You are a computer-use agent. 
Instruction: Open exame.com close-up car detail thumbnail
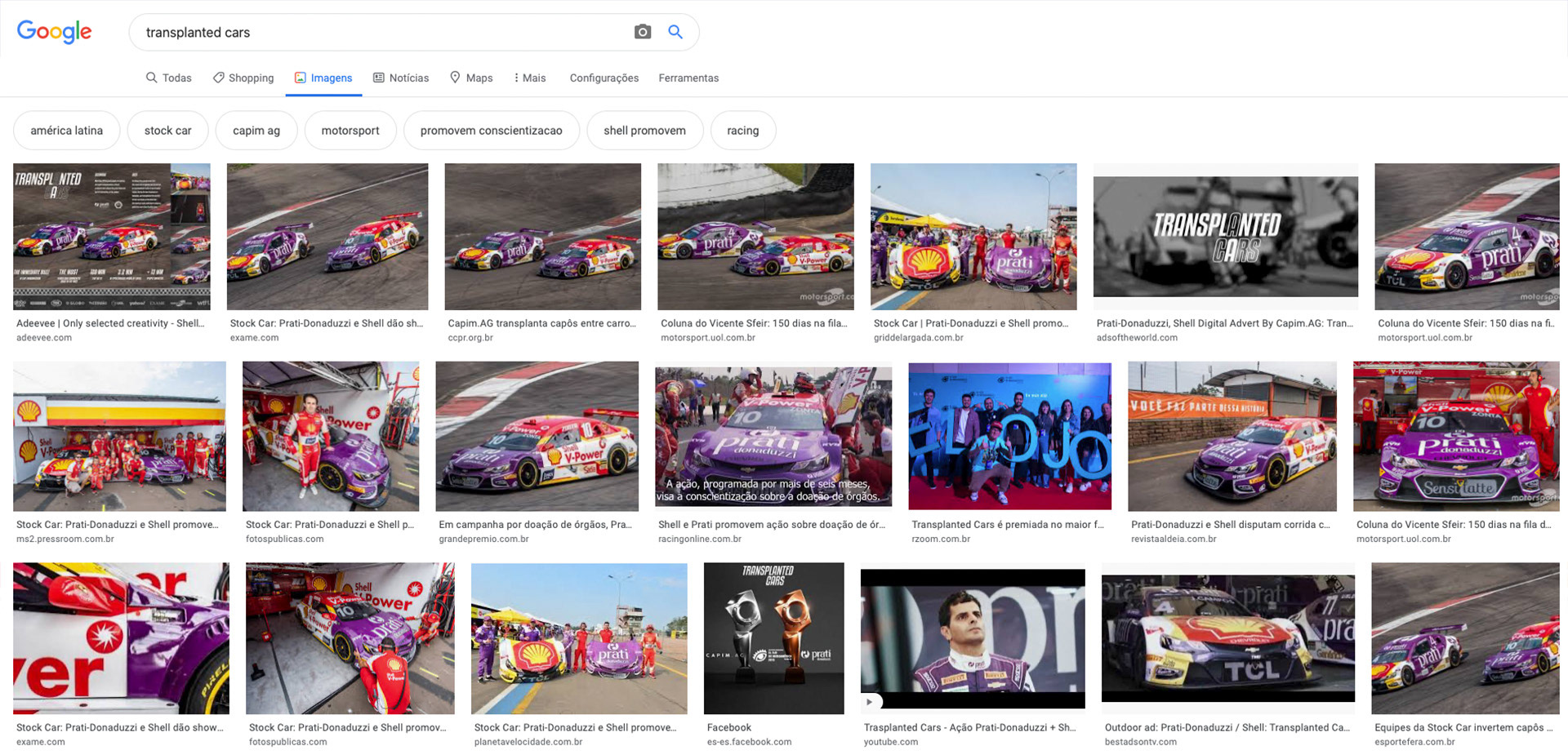[121, 638]
